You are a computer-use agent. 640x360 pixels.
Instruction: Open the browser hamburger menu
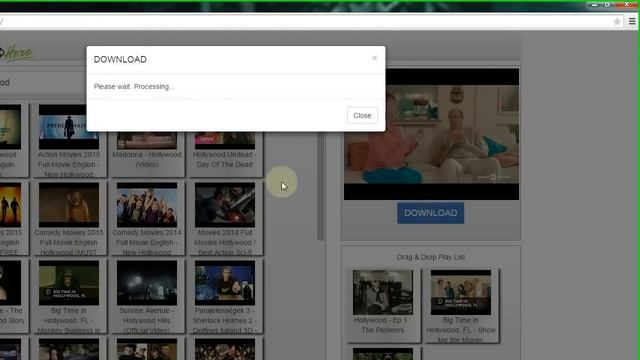click(632, 21)
